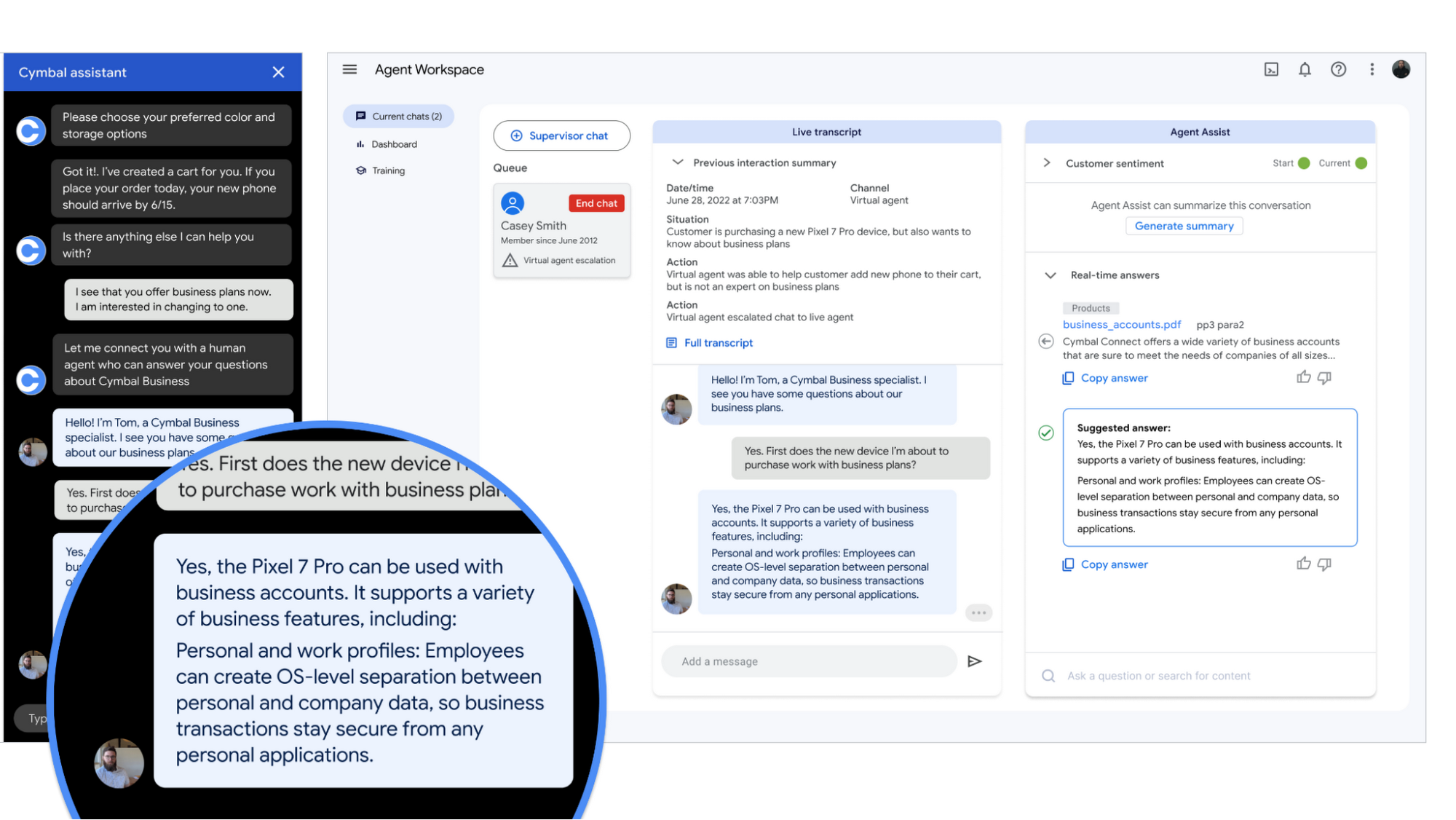
Task: Open Training in sidebar
Action: click(380, 170)
